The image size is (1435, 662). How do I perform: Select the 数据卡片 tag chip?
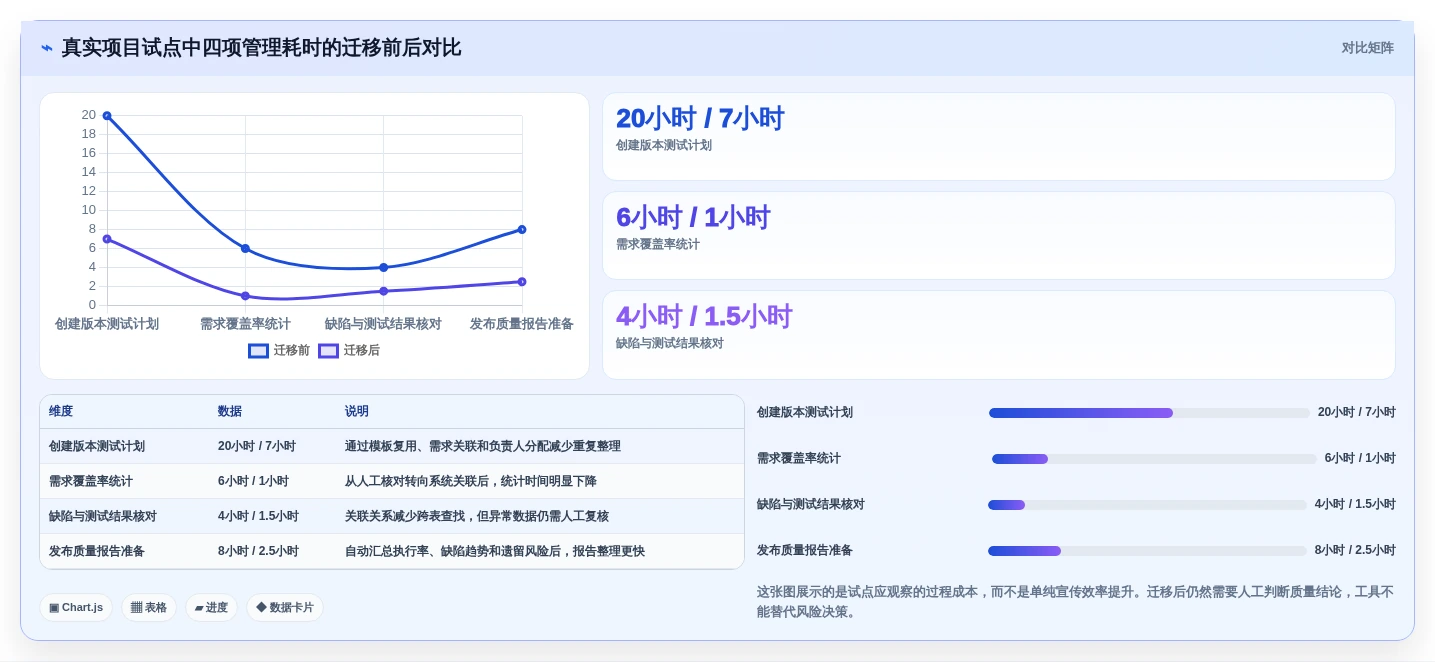pyautogui.click(x=285, y=607)
